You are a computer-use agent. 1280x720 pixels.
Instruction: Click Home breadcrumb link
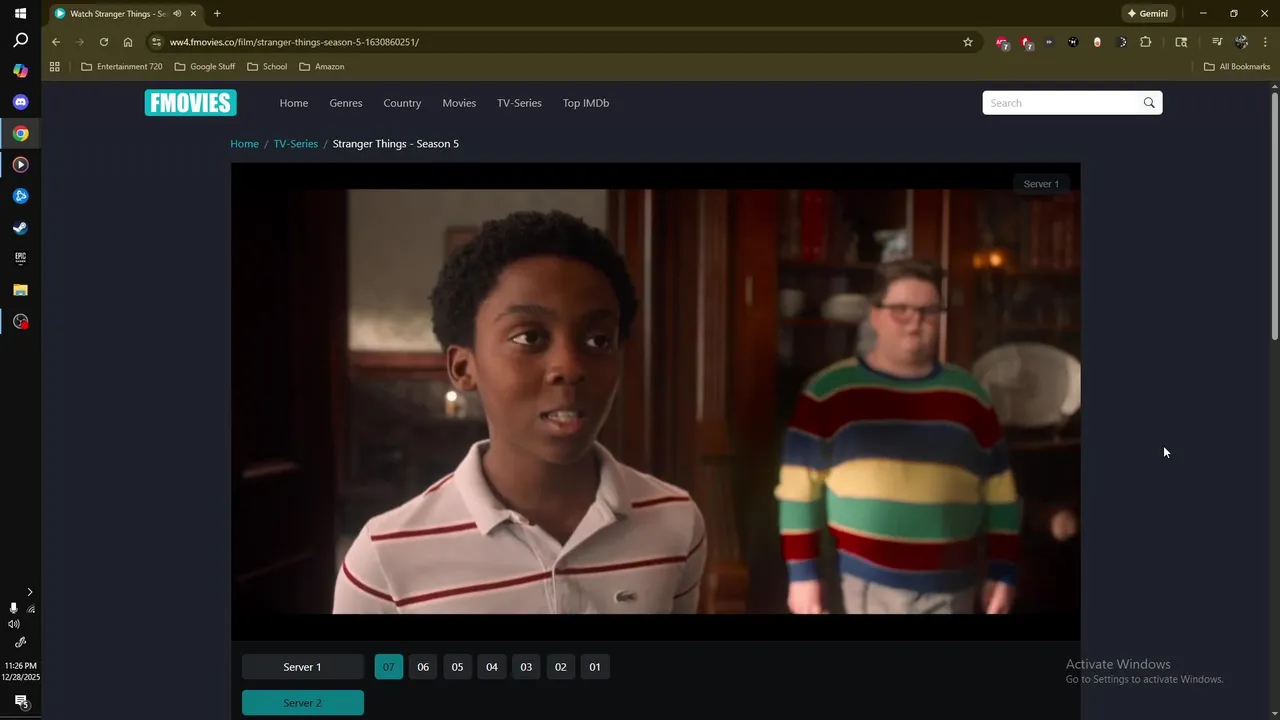click(x=244, y=144)
